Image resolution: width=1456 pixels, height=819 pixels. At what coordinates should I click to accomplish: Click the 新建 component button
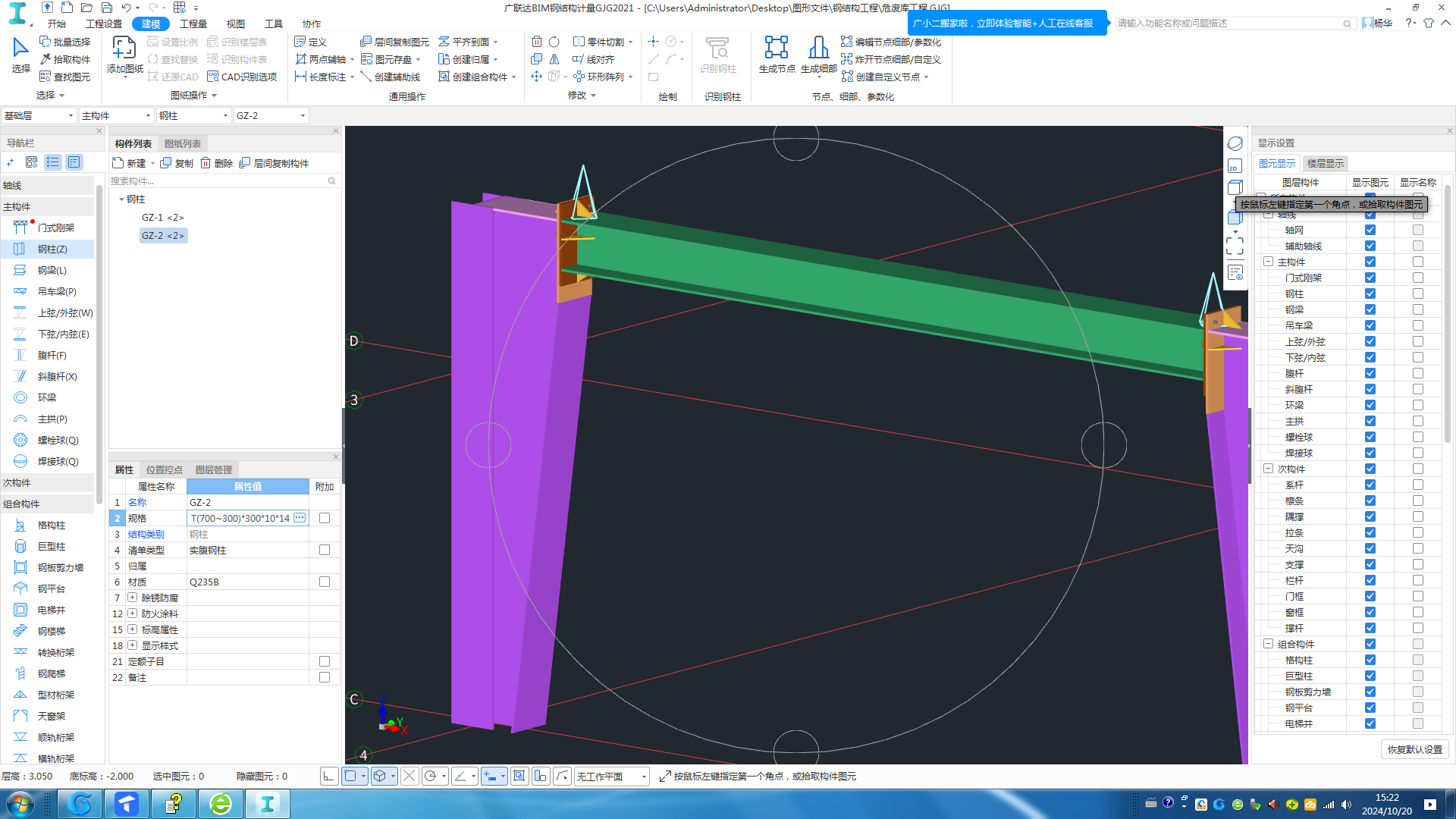[129, 163]
